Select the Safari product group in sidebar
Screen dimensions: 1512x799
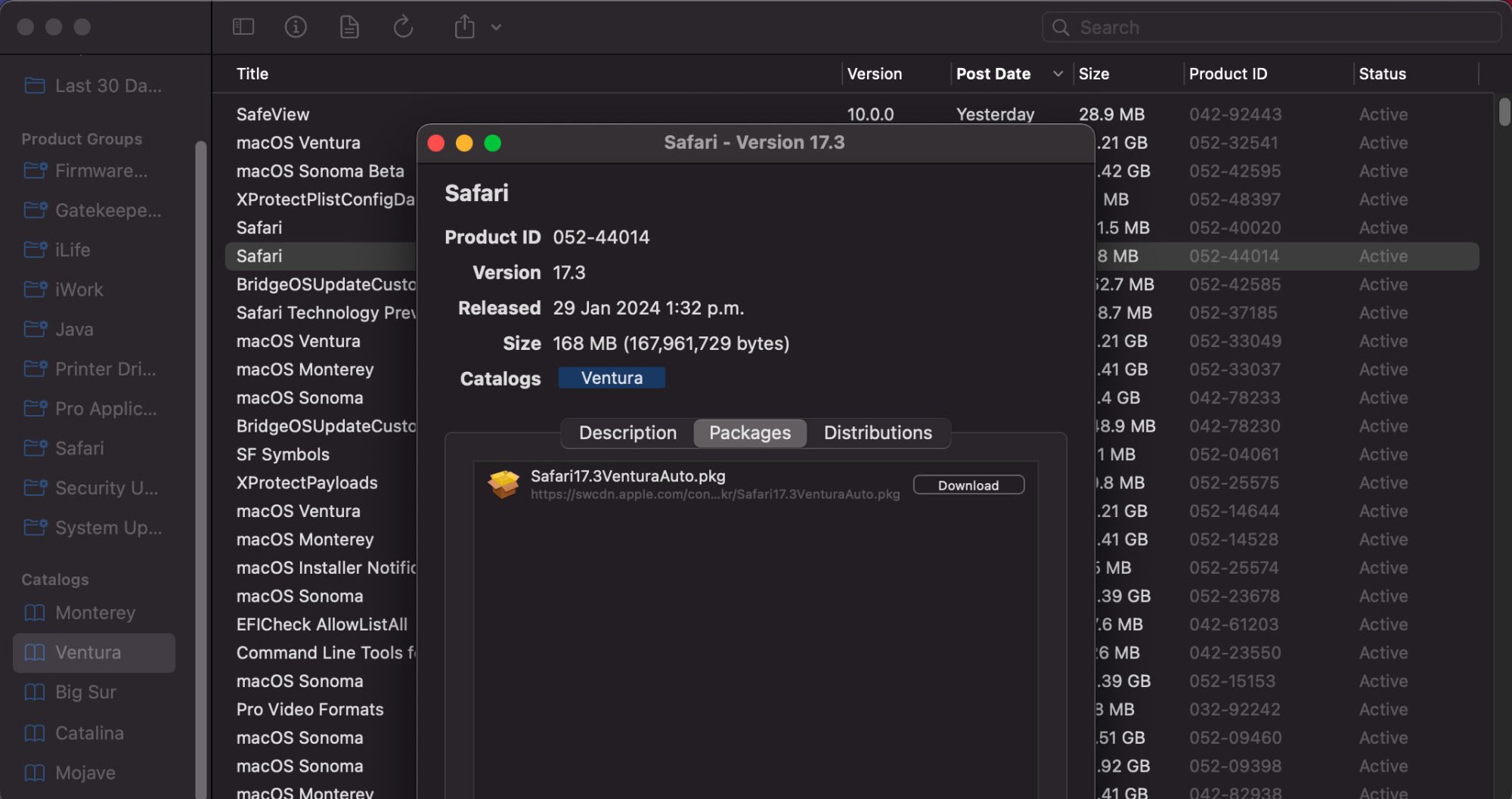coord(94,448)
